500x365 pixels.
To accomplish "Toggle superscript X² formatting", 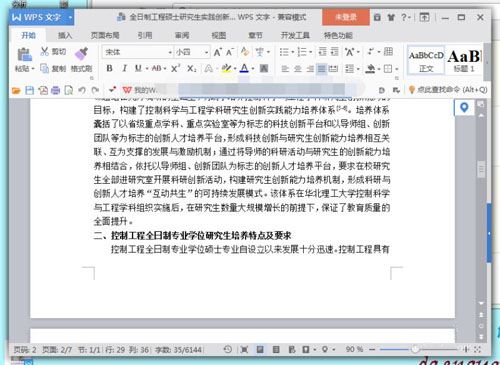I will 176,68.
